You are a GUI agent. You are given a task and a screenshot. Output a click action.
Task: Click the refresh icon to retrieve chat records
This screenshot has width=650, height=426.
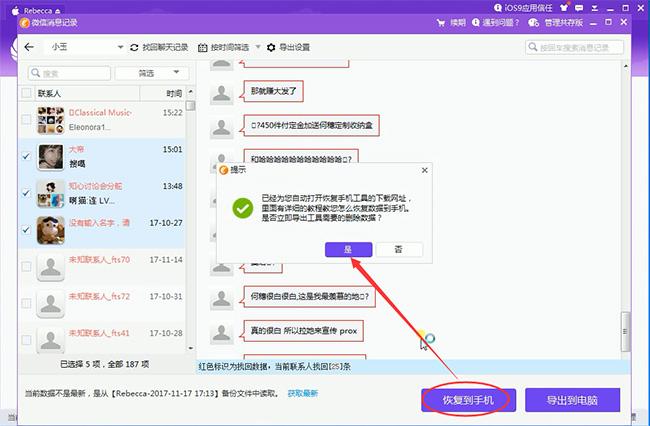pos(134,48)
